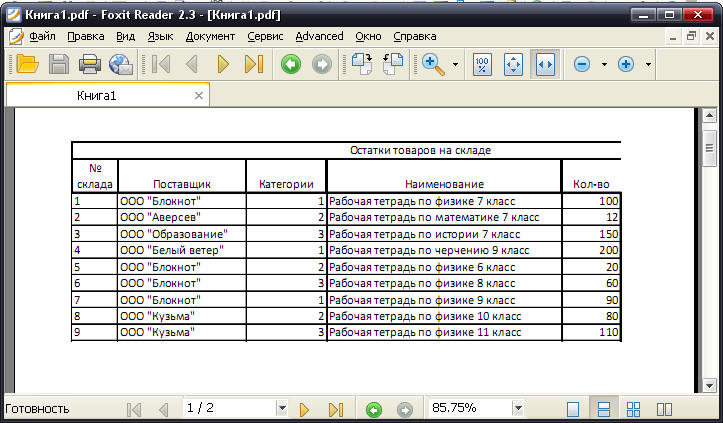Click the green Previous View arrow in toolbar
The height and width of the screenshot is (423, 723).
click(x=290, y=64)
